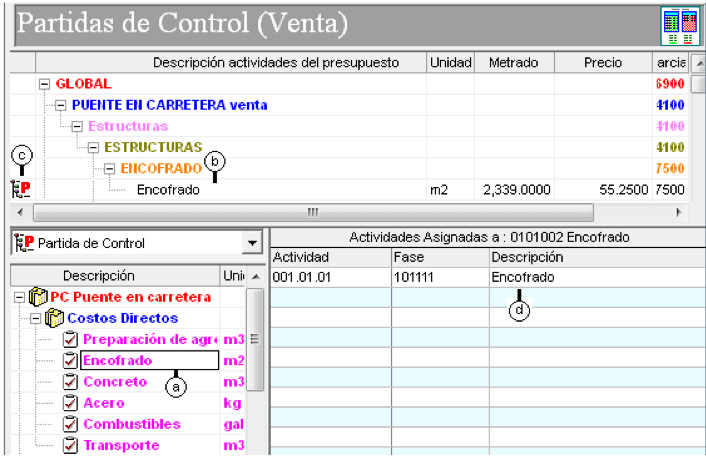Collapse the GLOBAL tree node
Screen dimensions: 706x458
tap(44, 84)
